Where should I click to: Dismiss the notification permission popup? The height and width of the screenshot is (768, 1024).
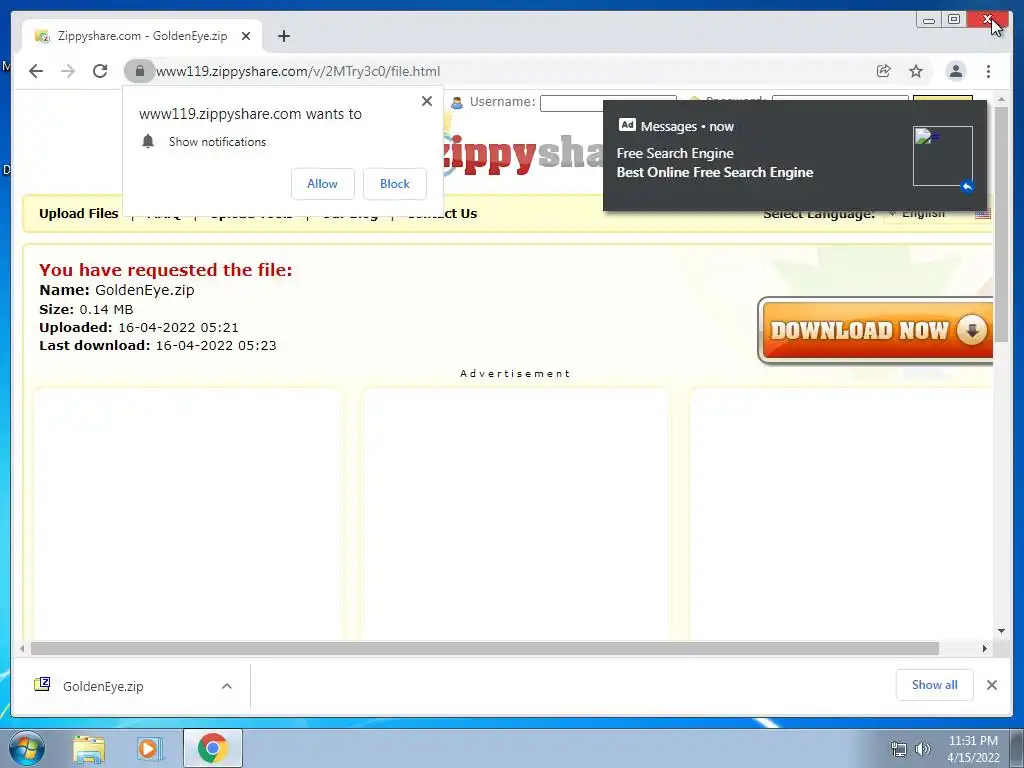tap(426, 101)
